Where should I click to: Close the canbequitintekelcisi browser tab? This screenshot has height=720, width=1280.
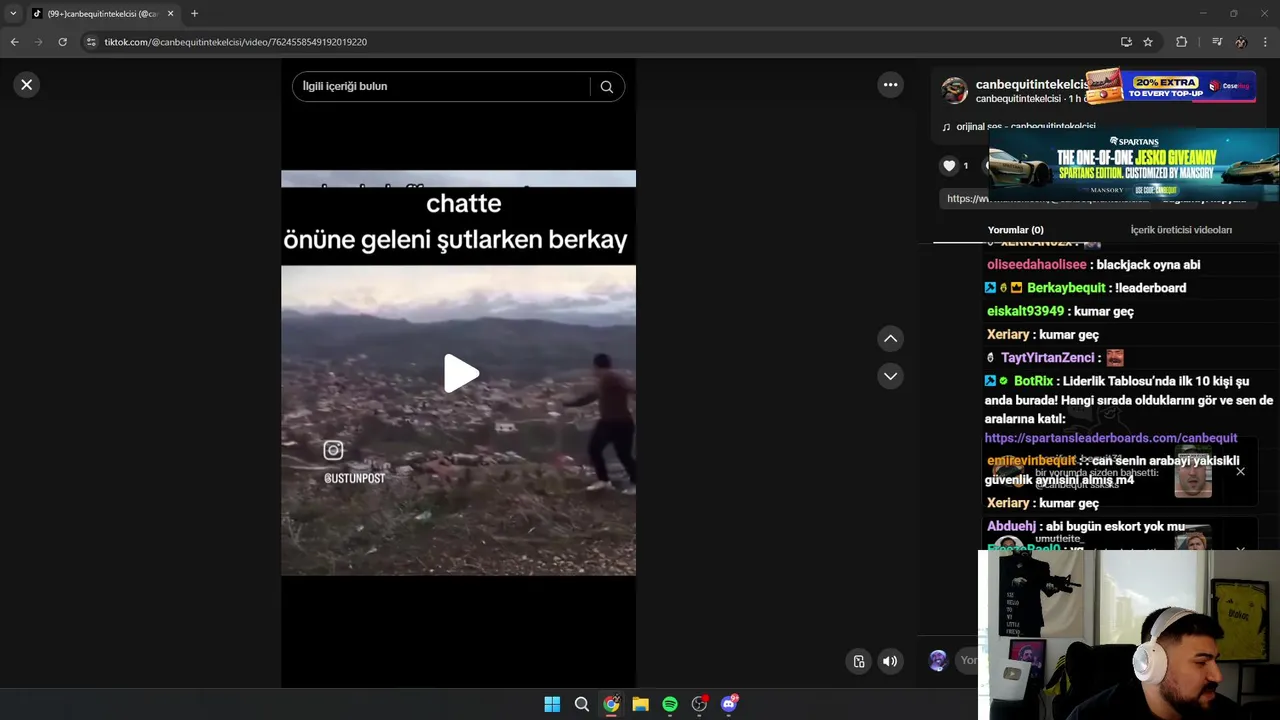[x=170, y=14]
